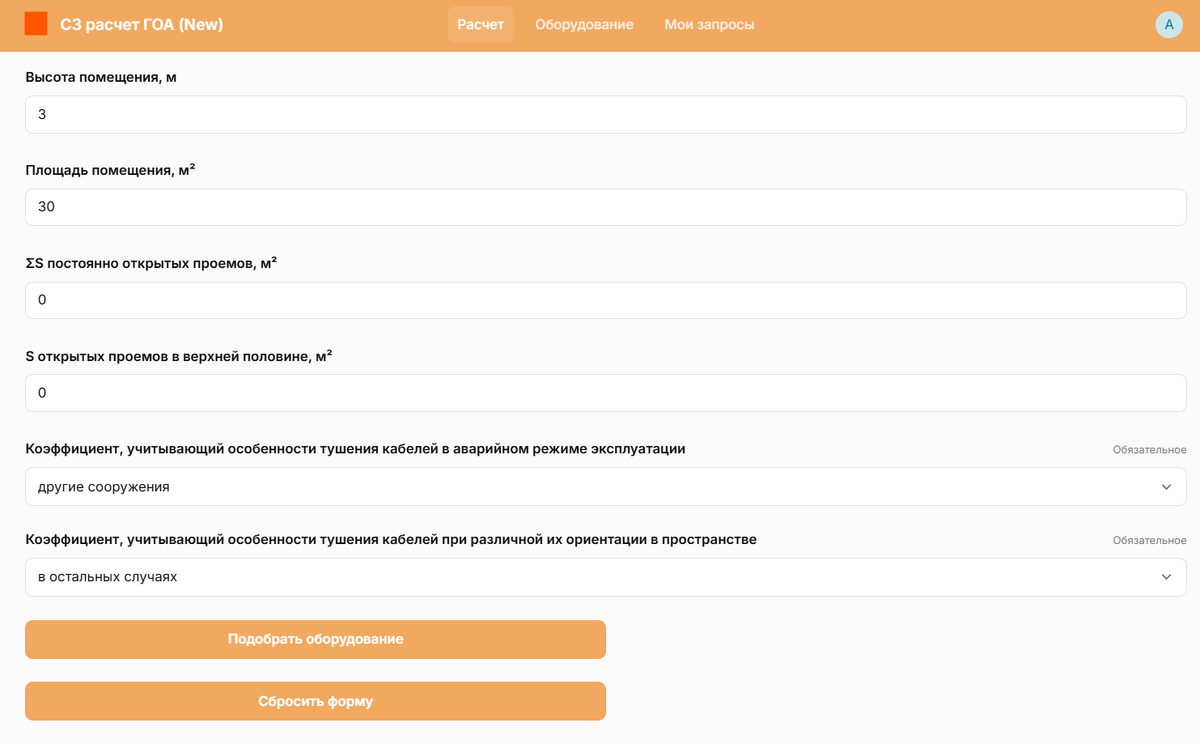The height and width of the screenshot is (744, 1200).
Task: Click the Сбросить форму button
Action: [x=315, y=701]
